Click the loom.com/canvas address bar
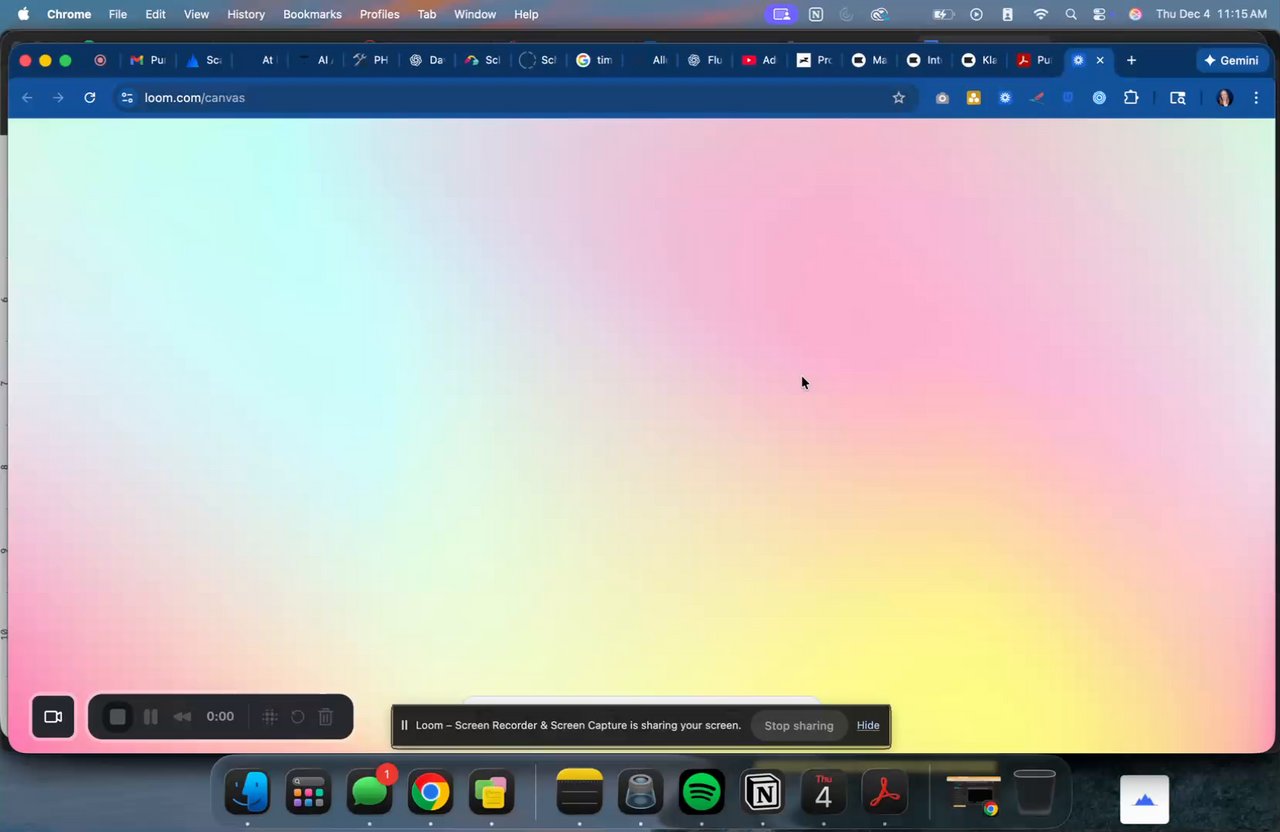This screenshot has height=832, width=1280. [514, 97]
